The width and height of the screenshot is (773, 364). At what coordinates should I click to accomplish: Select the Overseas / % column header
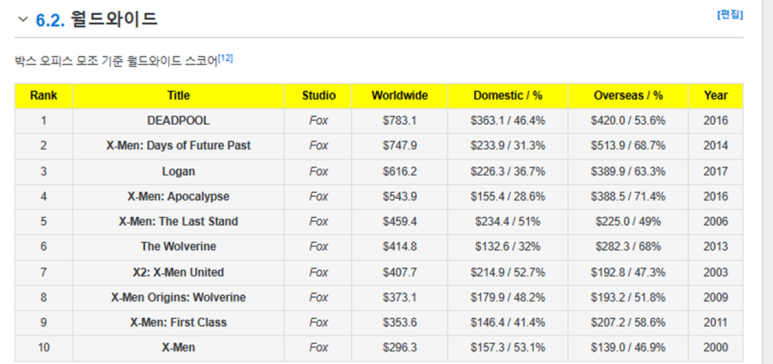click(x=628, y=96)
